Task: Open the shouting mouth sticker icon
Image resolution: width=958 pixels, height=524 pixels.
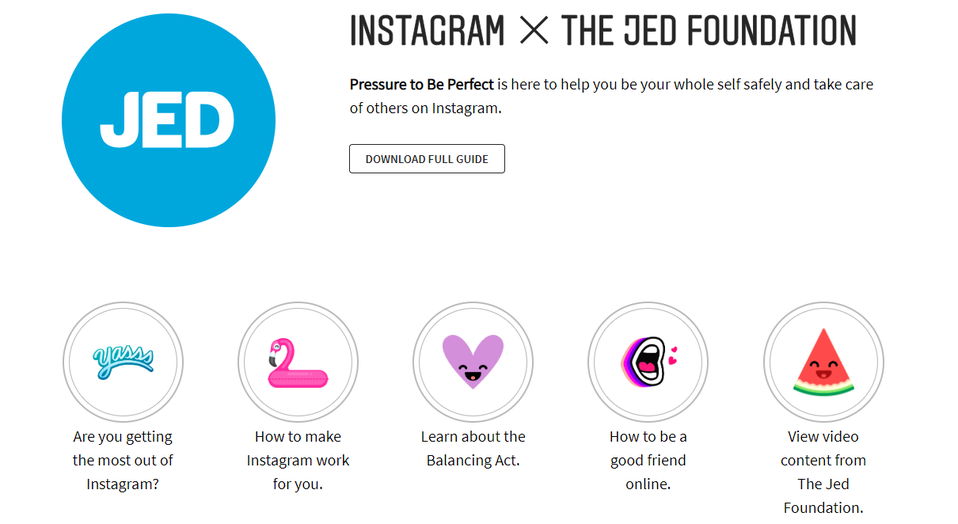Action: pos(648,362)
